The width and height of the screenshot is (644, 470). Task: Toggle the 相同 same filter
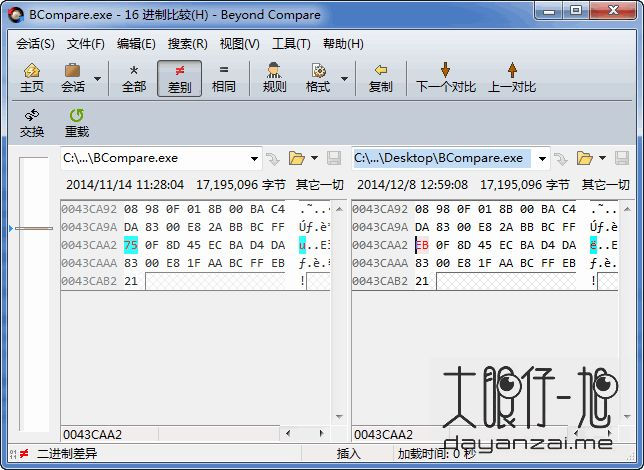coord(223,78)
